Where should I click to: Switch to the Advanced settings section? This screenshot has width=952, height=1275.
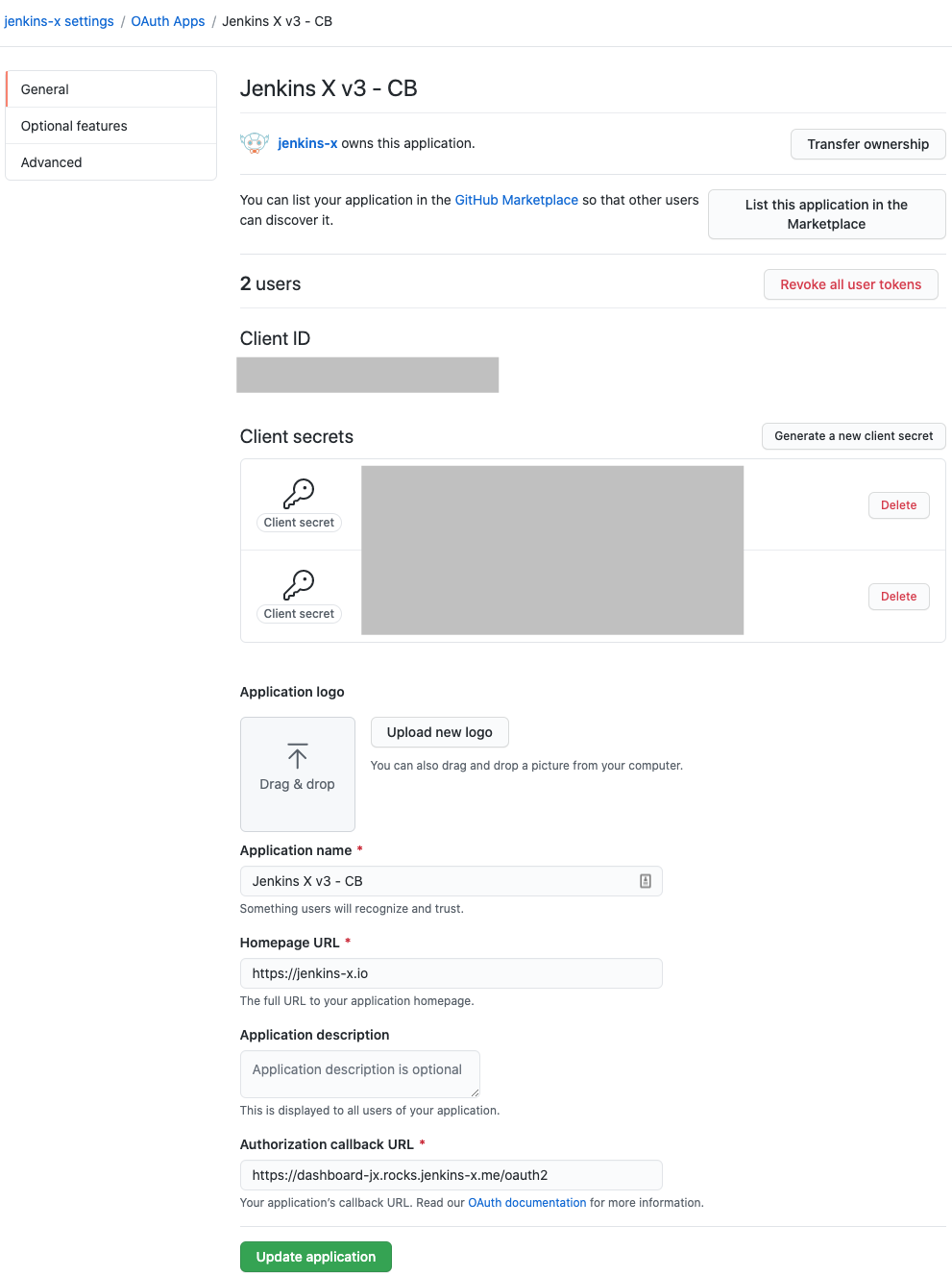[x=51, y=161]
